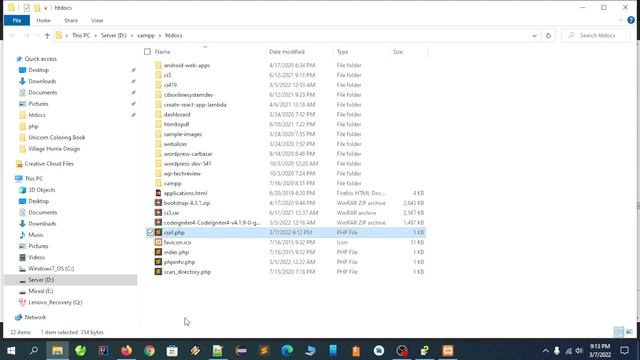This screenshot has height=360, width=640.
Task: Open Chrome from the taskbar
Action: (x=149, y=351)
